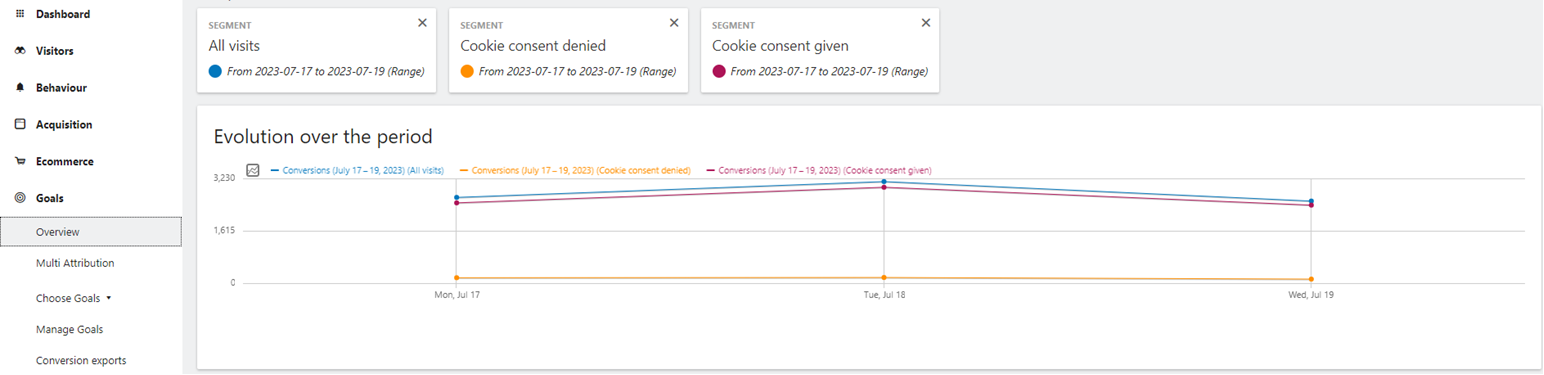
Task: Open the Ecommerce cart icon
Action: click(20, 161)
